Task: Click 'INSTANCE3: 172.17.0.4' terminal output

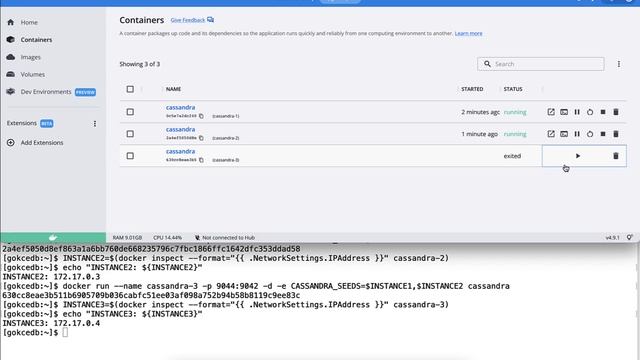Action: pyautogui.click(x=51, y=323)
